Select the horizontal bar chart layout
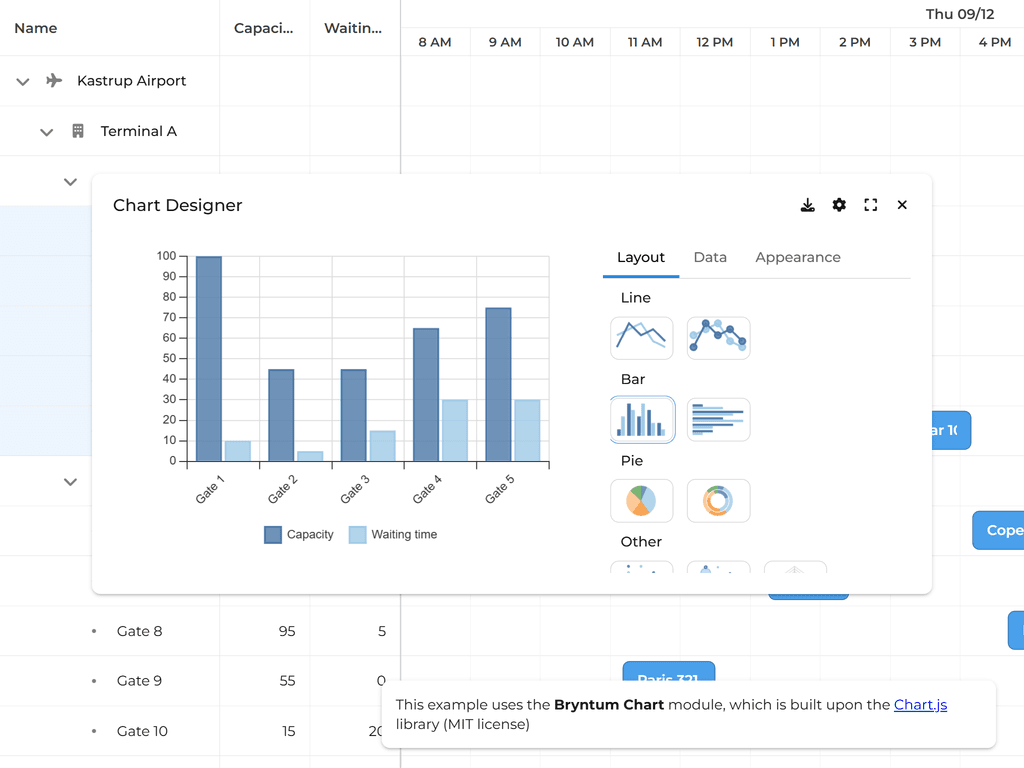Viewport: 1024px width, 768px height. click(717, 419)
